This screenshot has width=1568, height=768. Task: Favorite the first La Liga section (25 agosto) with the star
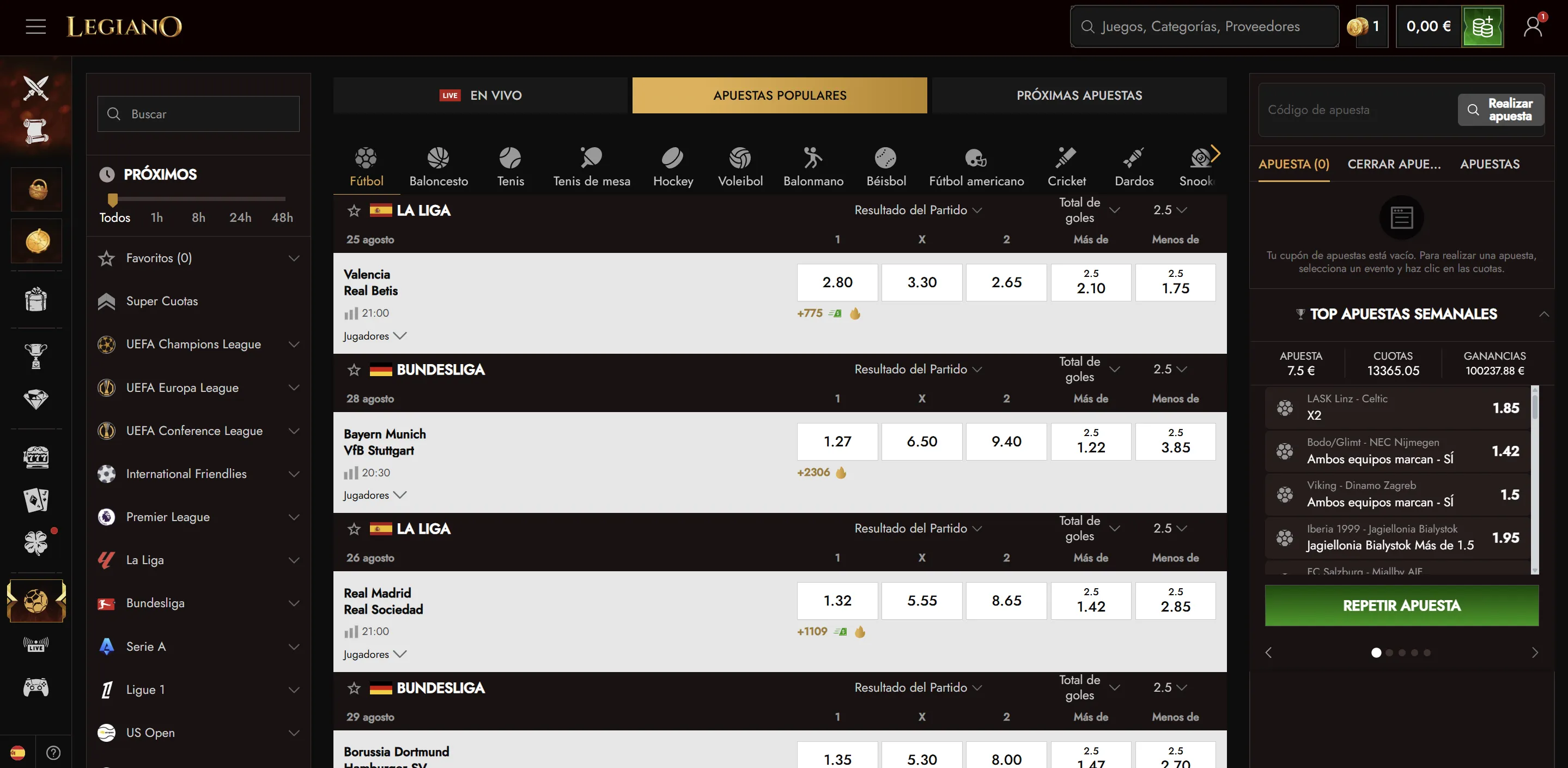(354, 211)
